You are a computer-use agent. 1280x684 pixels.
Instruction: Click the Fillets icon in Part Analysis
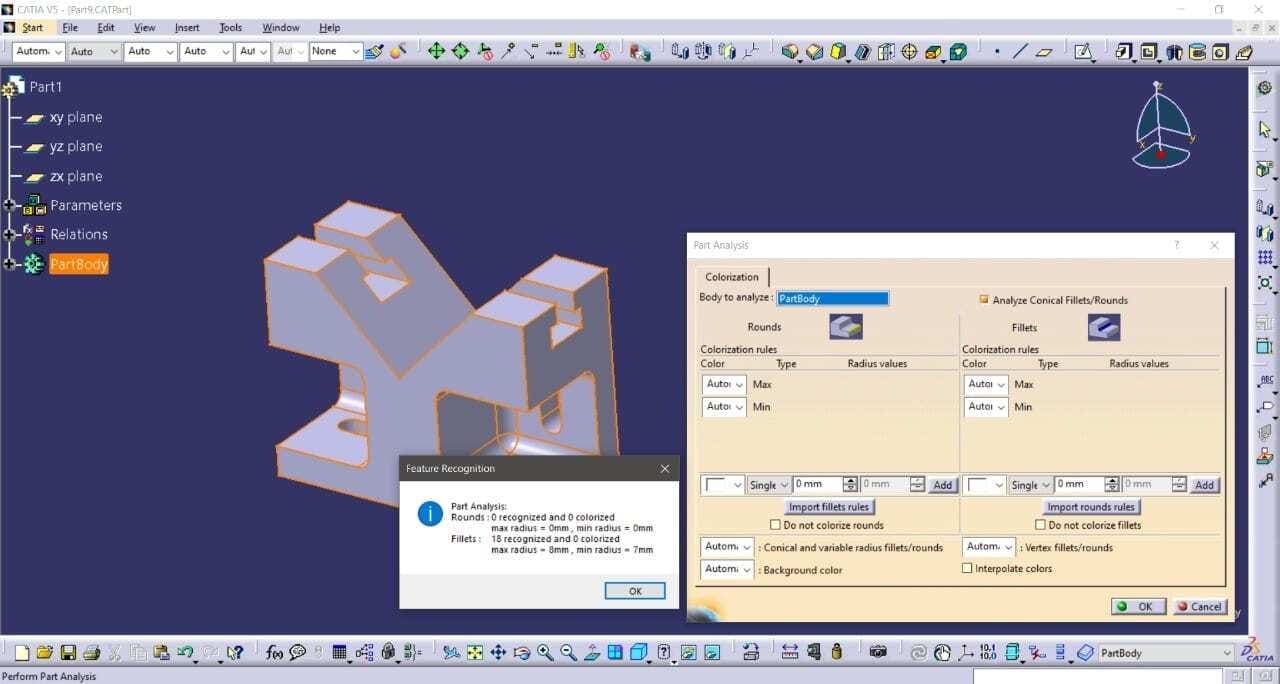click(1104, 327)
